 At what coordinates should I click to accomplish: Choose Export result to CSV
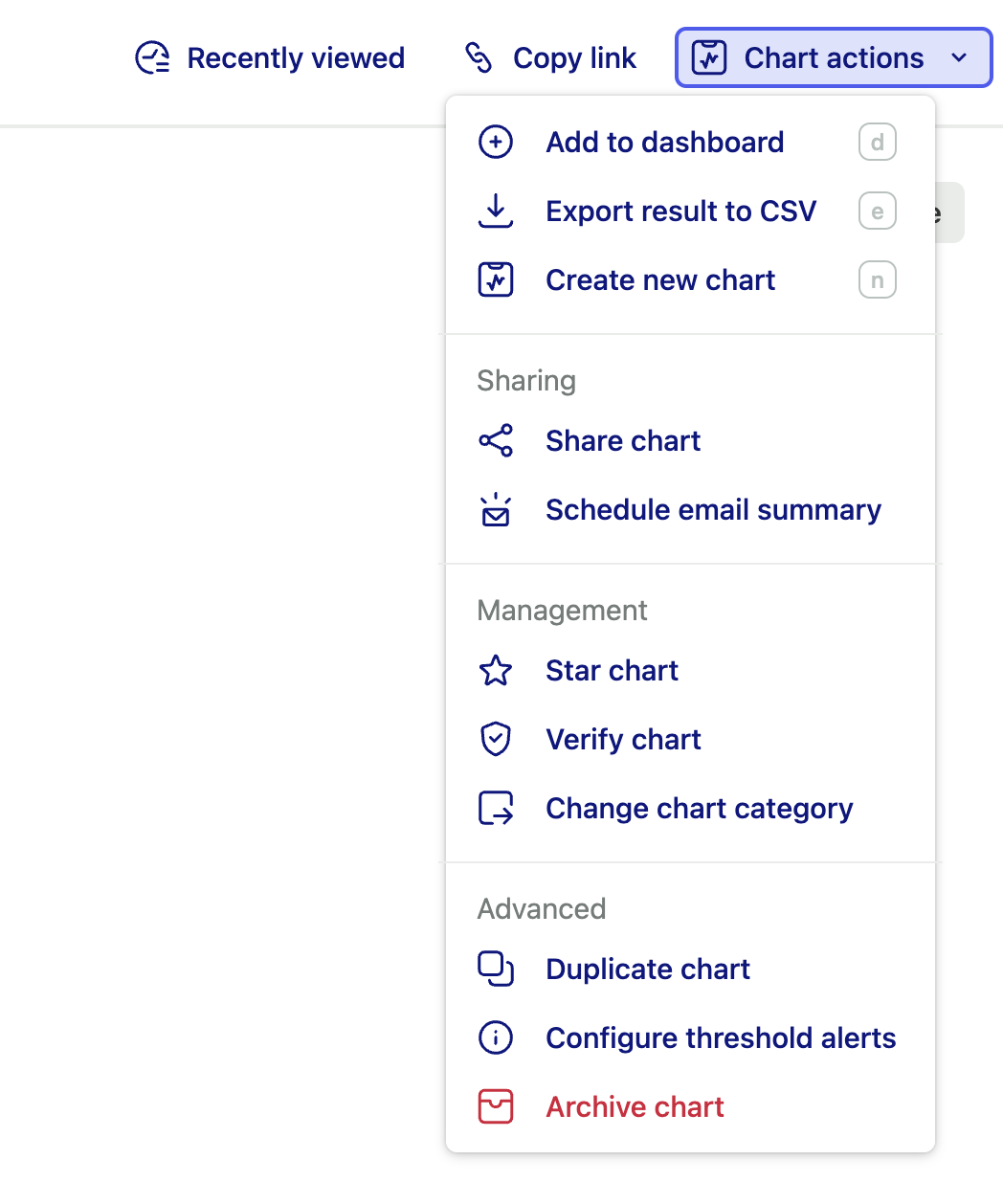(680, 212)
